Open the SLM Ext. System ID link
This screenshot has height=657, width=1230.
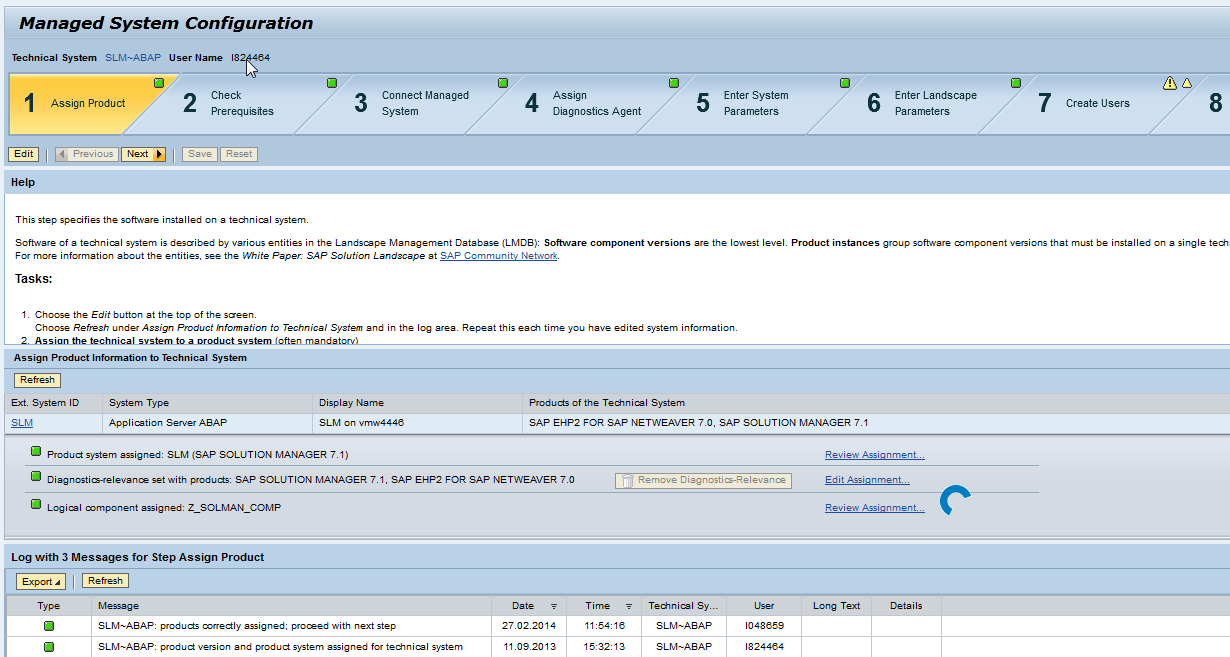(x=22, y=423)
